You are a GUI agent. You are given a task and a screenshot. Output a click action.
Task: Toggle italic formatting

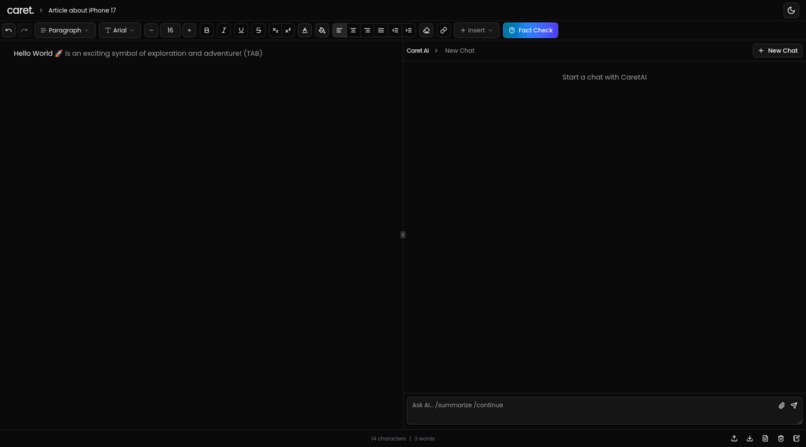[x=224, y=30]
